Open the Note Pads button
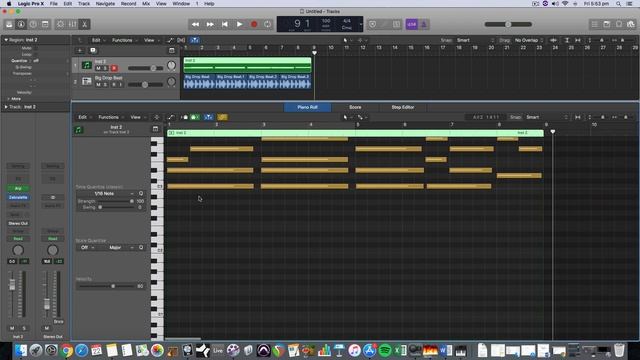This screenshot has height=360, width=640. click(x=607, y=24)
